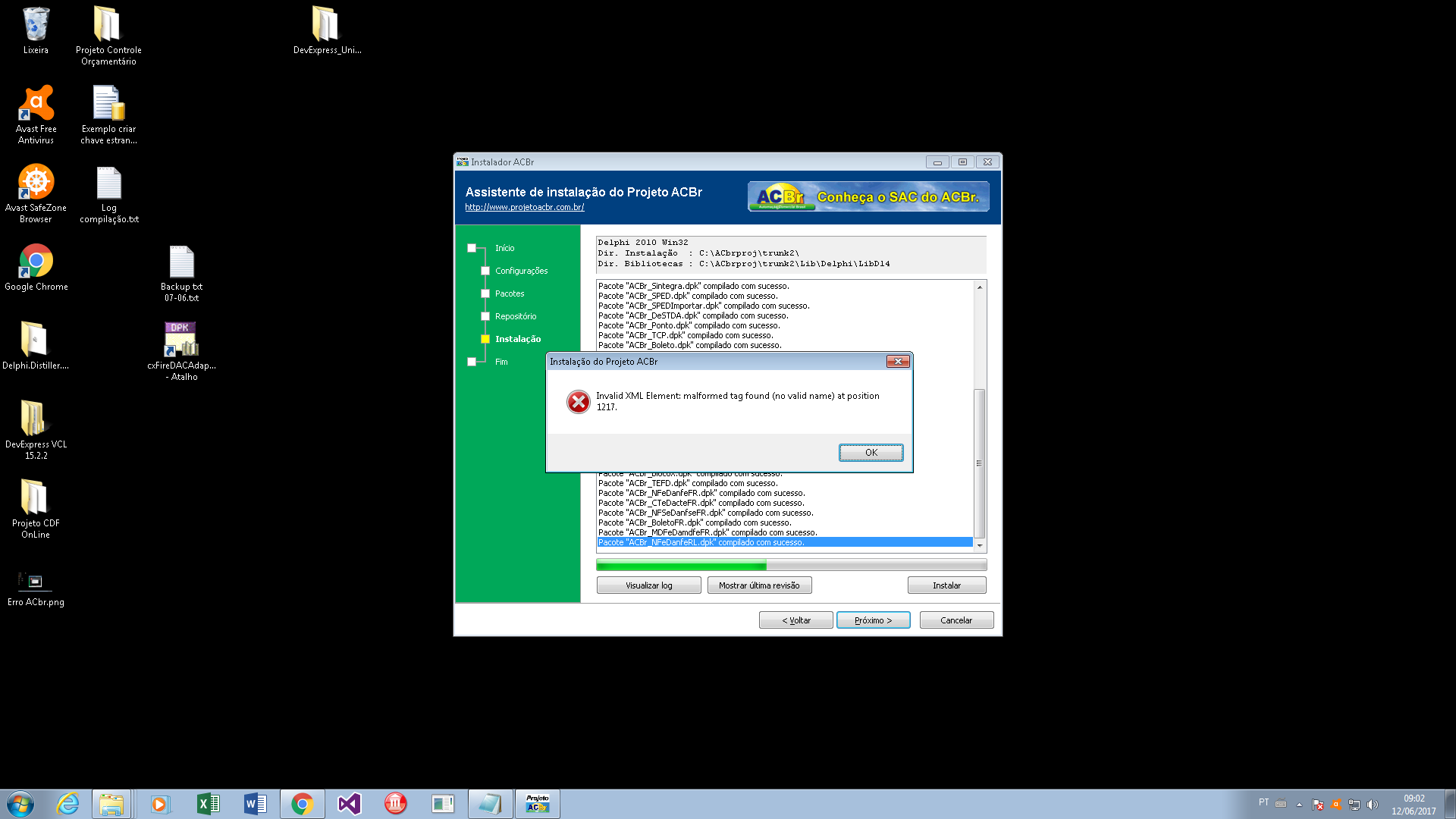This screenshot has height=819, width=1456.
Task: Open Internet Explorer from taskbar
Action: pyautogui.click(x=67, y=804)
